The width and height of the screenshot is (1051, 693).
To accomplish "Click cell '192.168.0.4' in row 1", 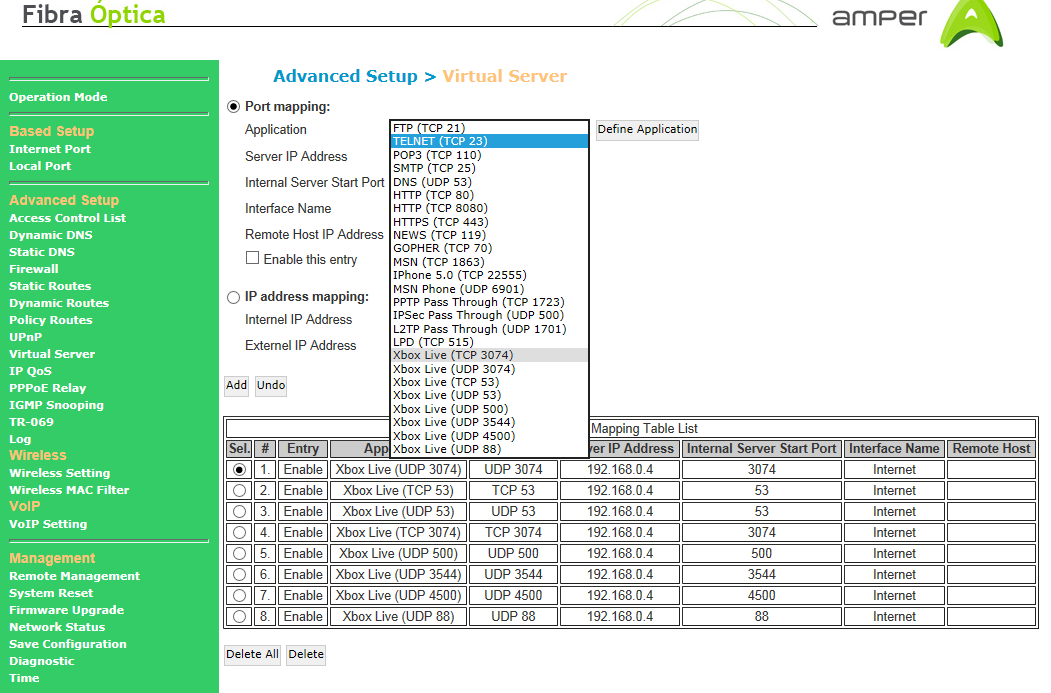I will tap(620, 470).
